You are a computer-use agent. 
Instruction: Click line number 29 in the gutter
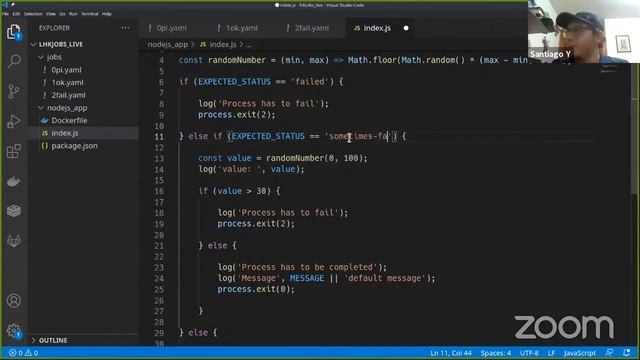(159, 333)
